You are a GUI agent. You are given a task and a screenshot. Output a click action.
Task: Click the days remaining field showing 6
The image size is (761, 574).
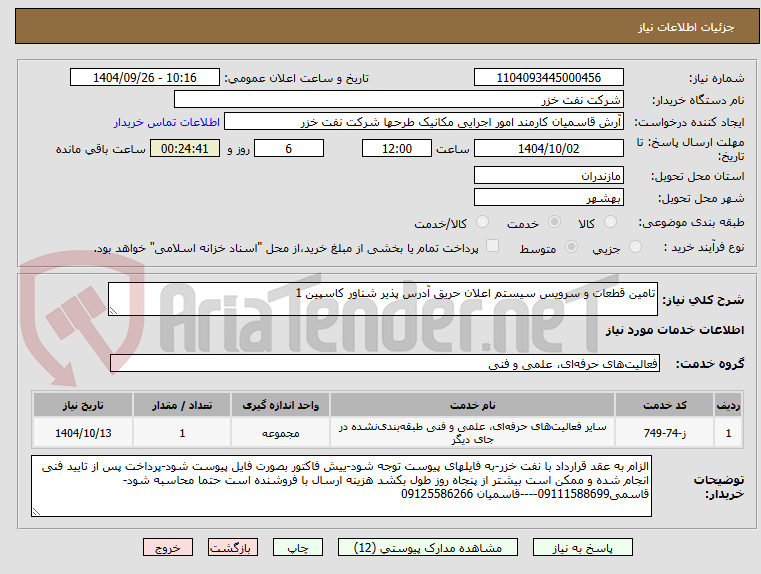pos(289,148)
